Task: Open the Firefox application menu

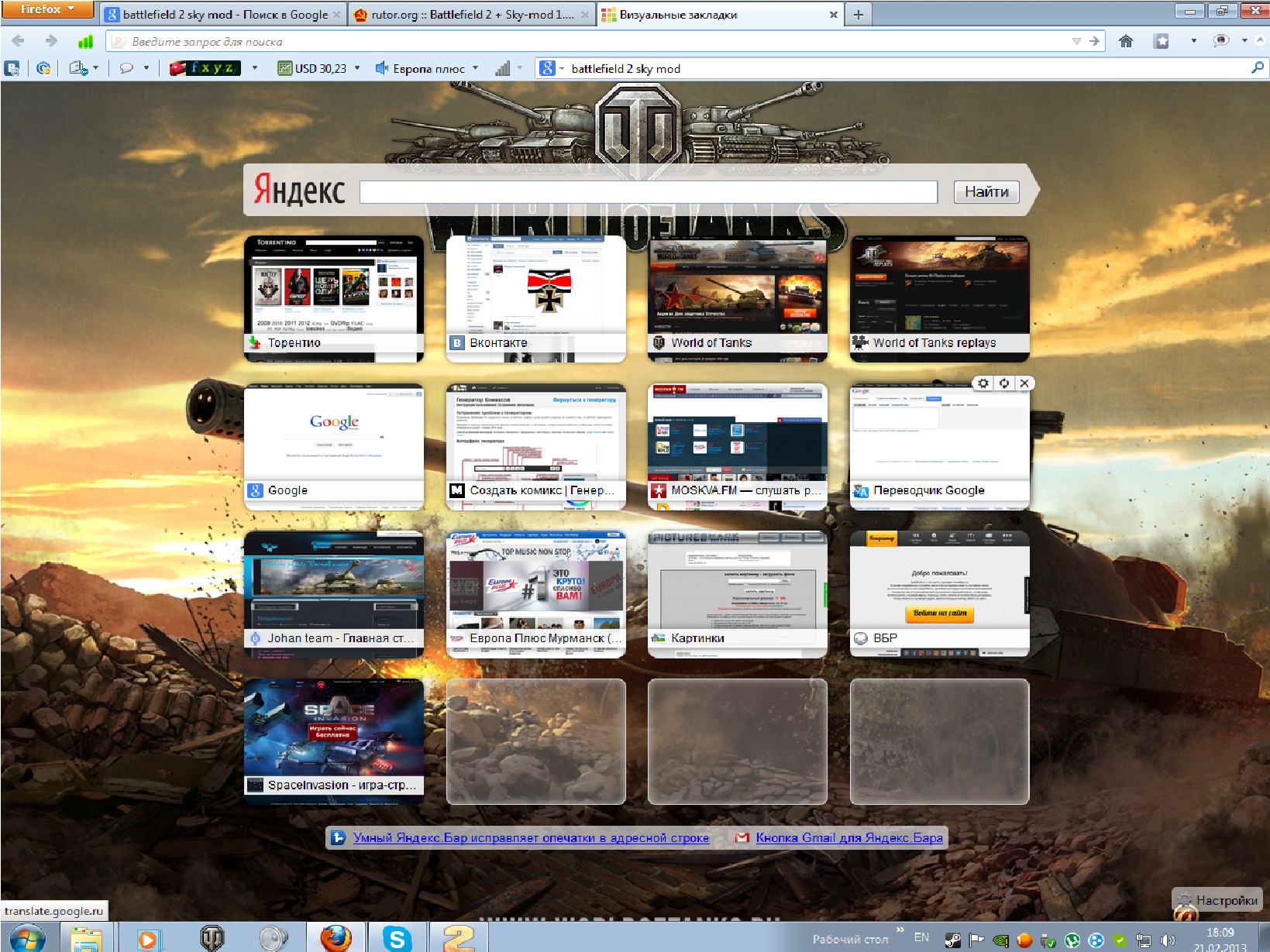Action: tap(46, 9)
